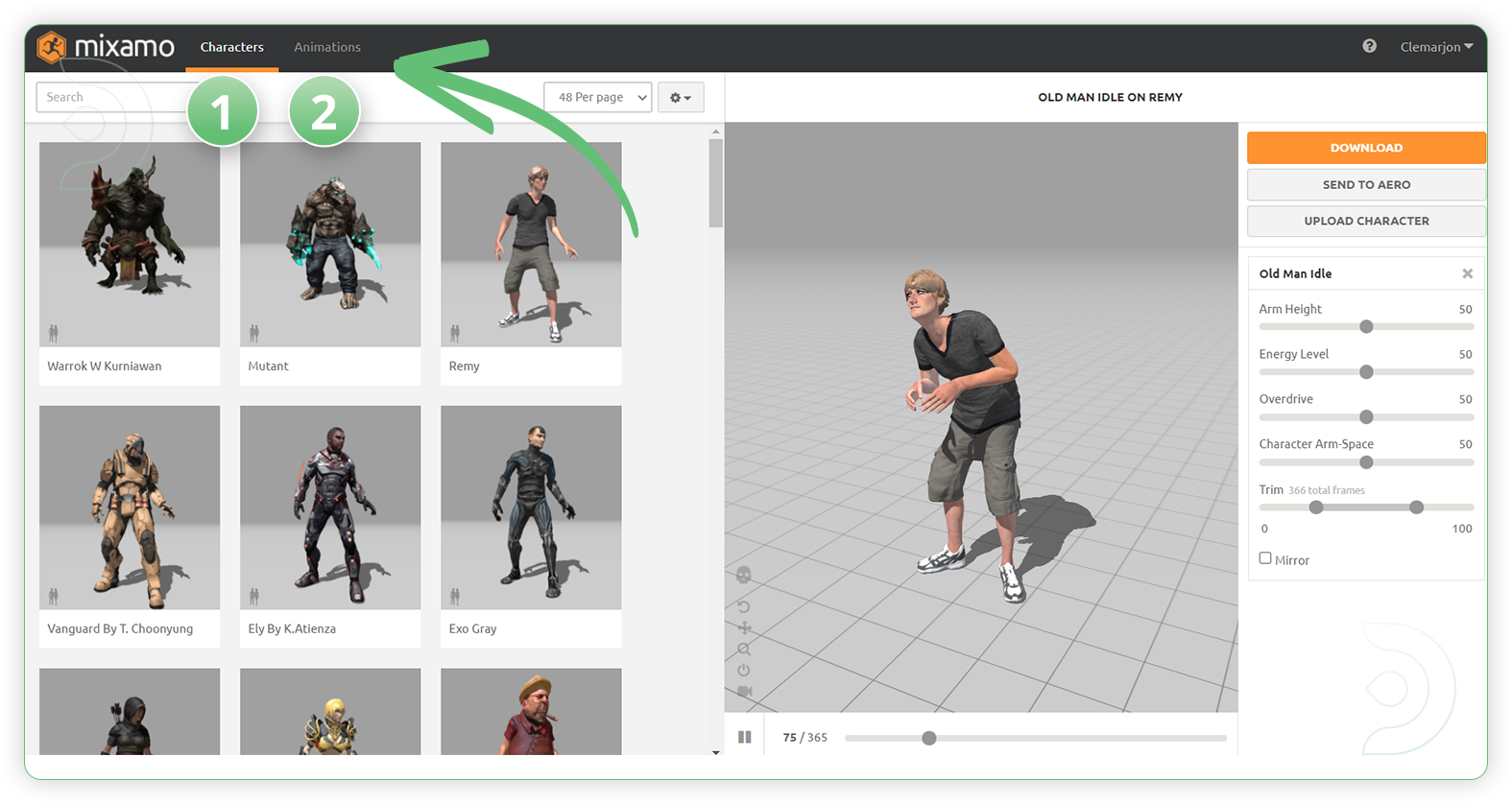Click the animation timeline scrubber handle
Image resolution: width=1512 pixels, height=804 pixels.
tap(928, 738)
